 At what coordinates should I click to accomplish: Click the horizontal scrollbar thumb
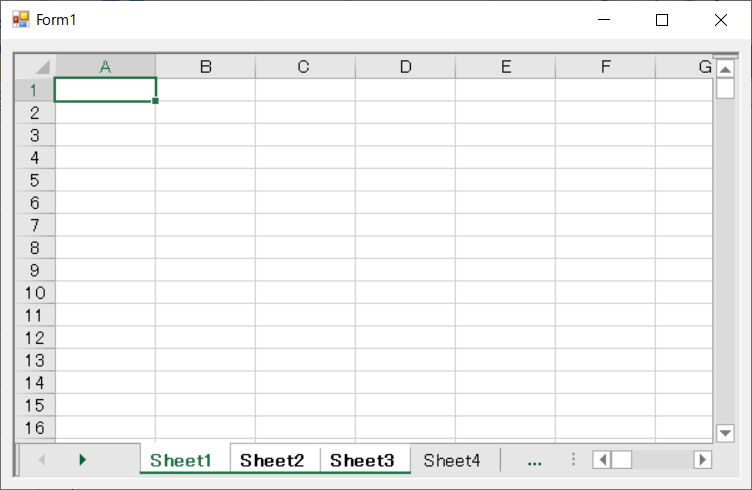point(622,460)
